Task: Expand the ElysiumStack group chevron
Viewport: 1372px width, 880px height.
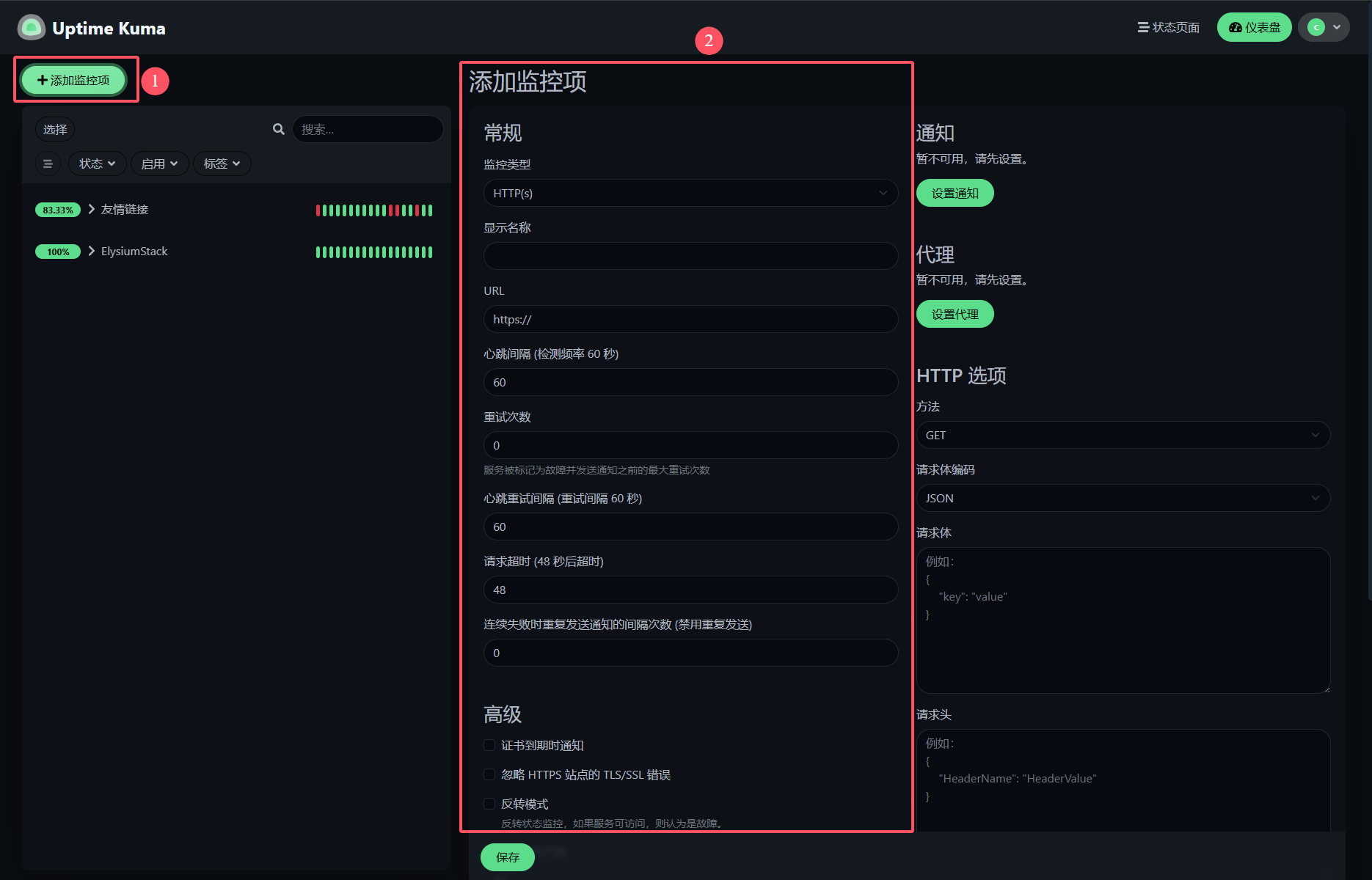Action: 92,251
